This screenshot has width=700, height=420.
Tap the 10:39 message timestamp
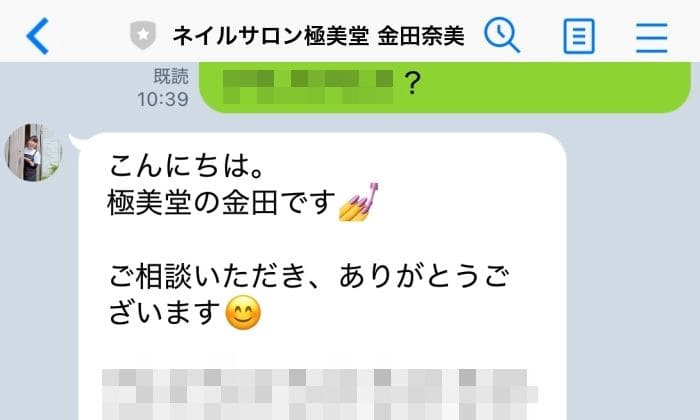point(163,99)
